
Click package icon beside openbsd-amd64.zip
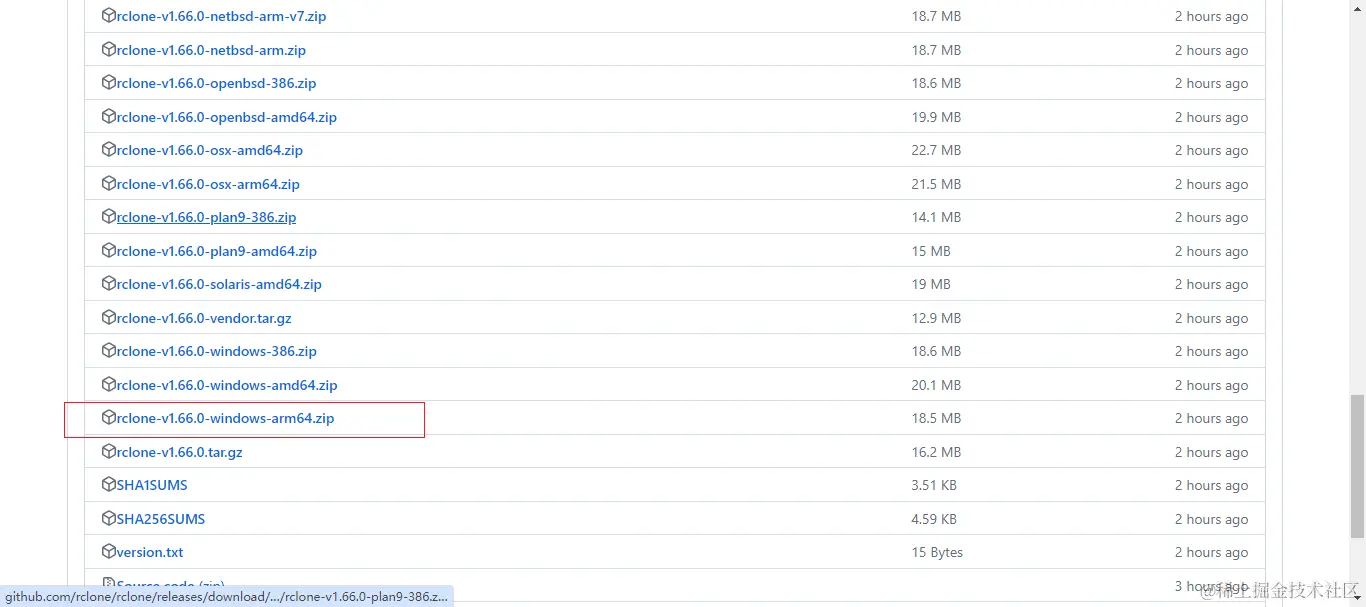[x=109, y=116]
